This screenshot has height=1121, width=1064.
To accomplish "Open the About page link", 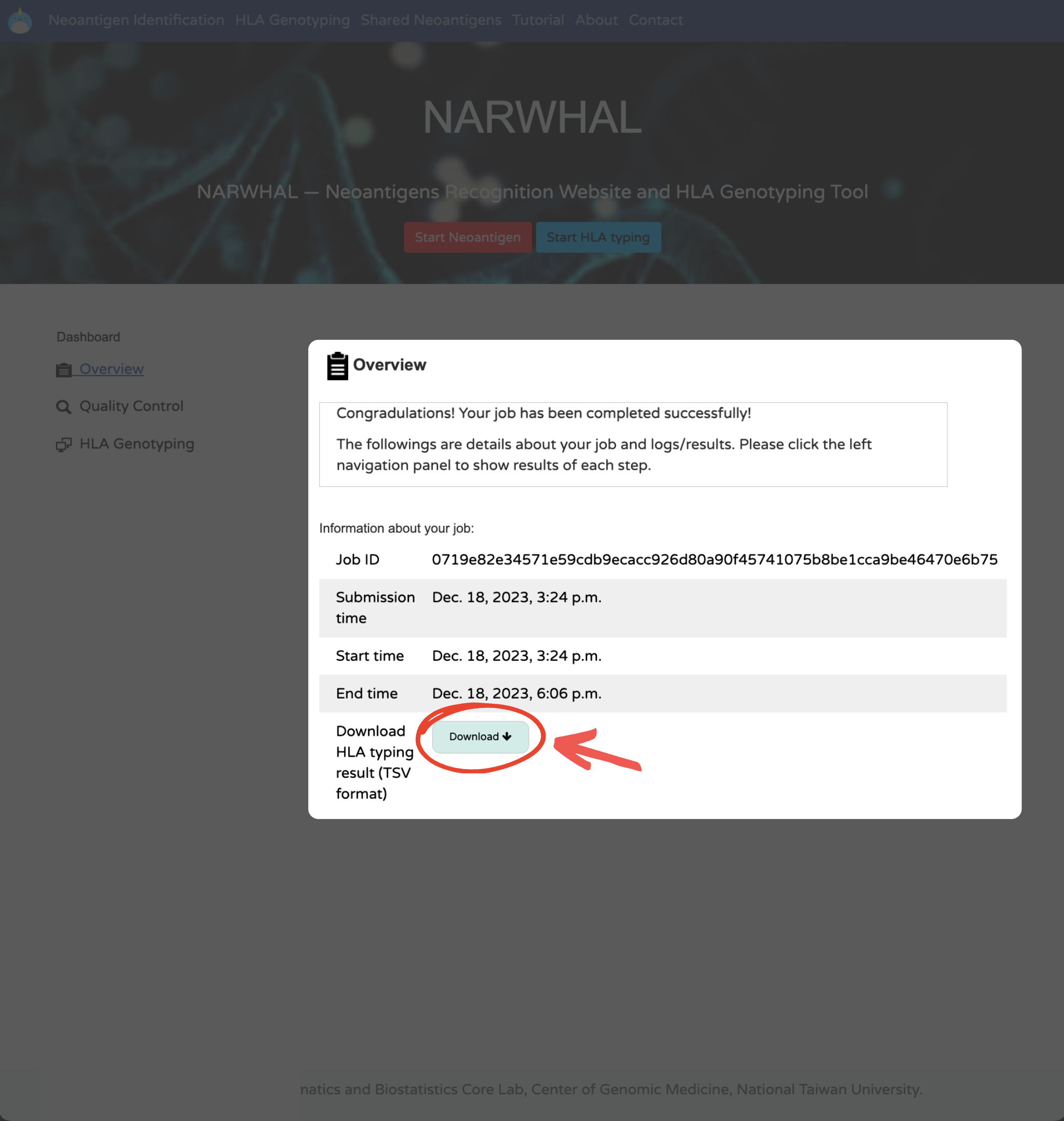I will tap(597, 20).
